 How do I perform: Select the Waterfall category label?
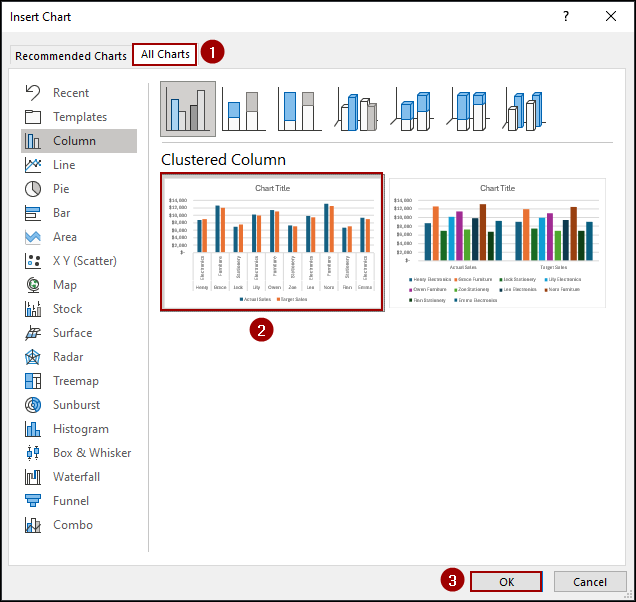77,477
